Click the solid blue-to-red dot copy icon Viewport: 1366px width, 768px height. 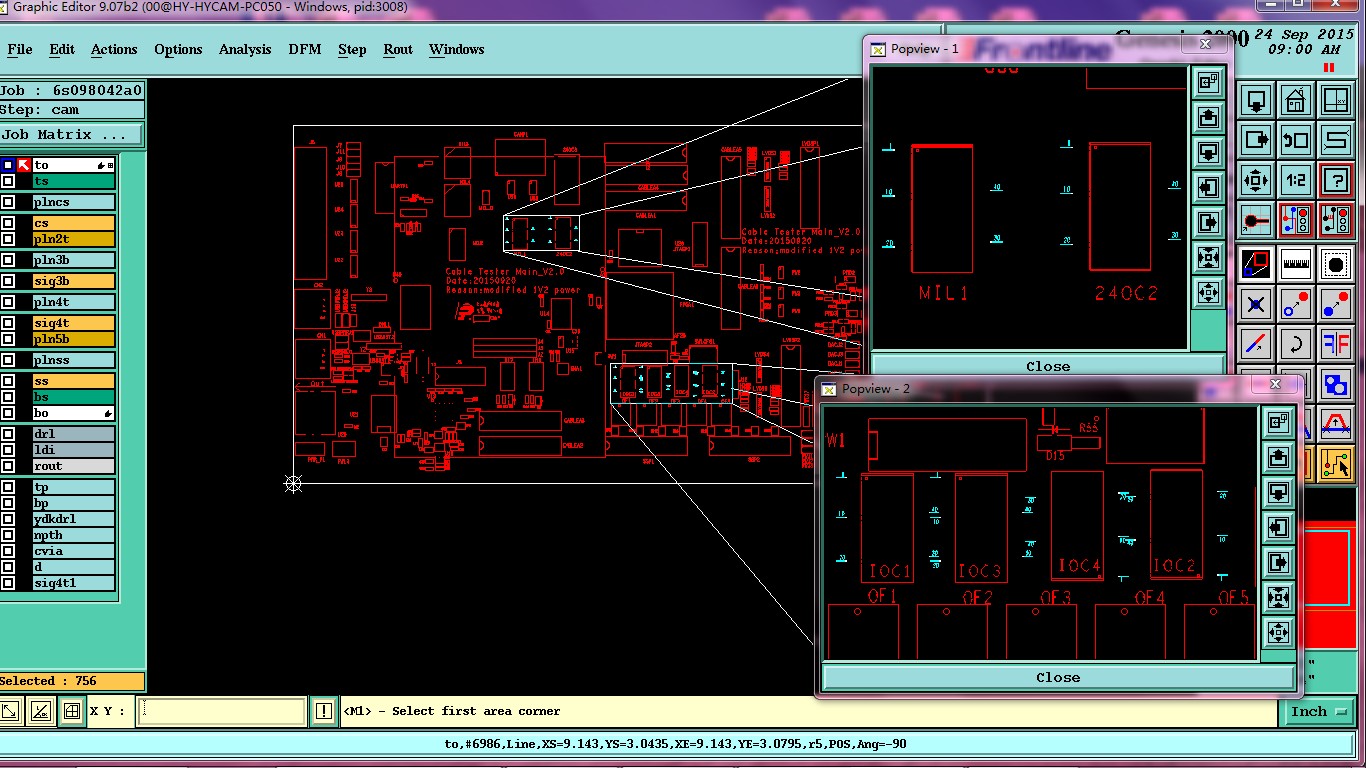tap(1335, 304)
